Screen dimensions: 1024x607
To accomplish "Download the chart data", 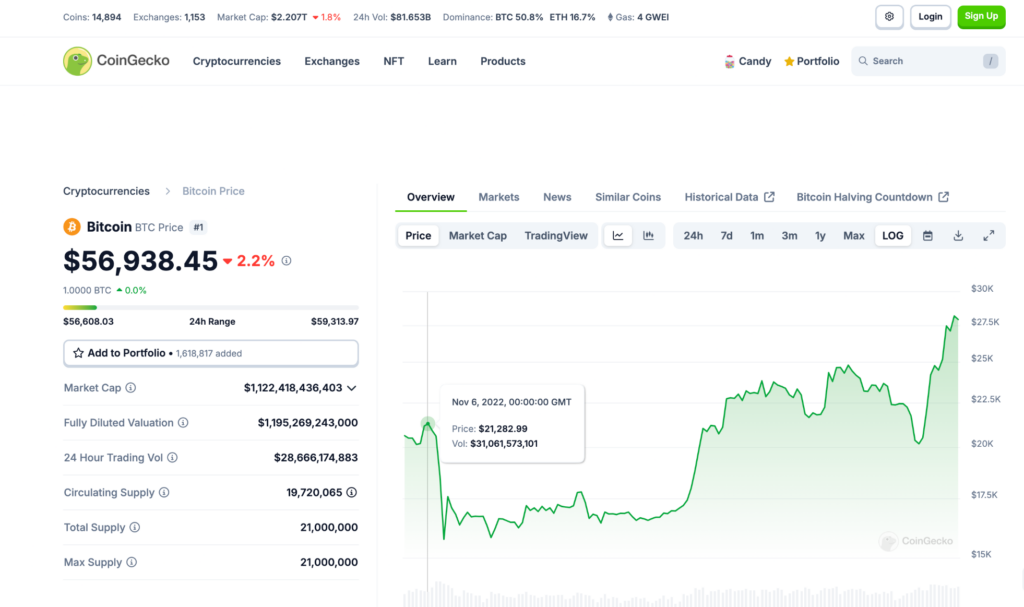I will pyautogui.click(x=958, y=235).
